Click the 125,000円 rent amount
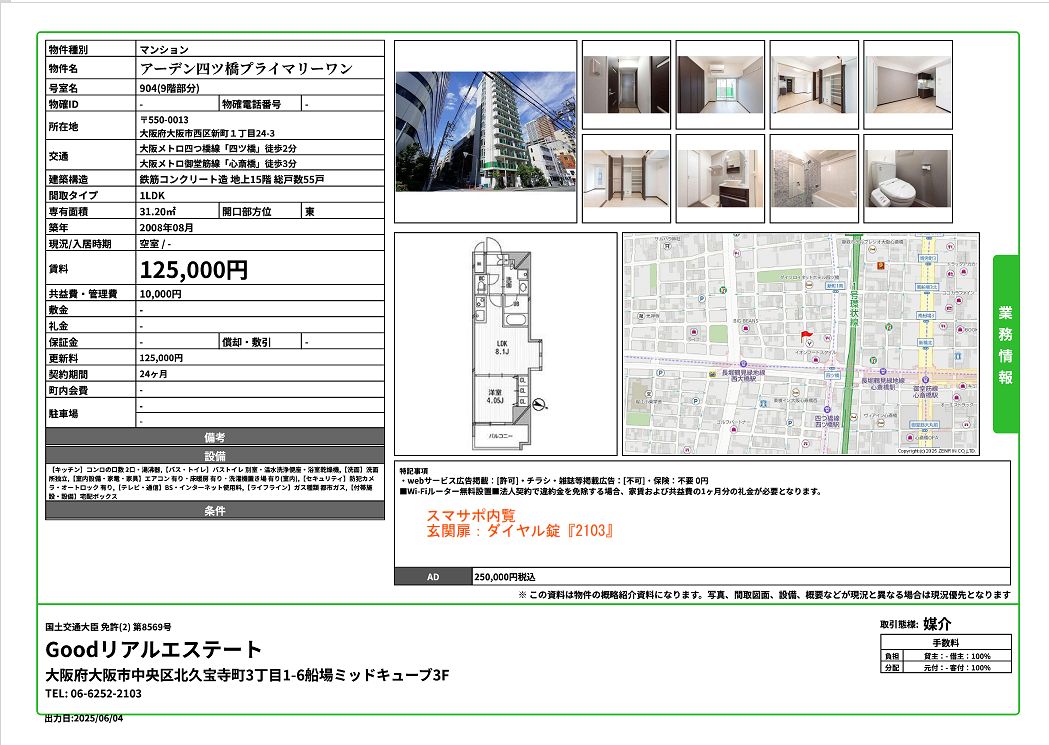This screenshot has width=1049, height=745. (194, 269)
